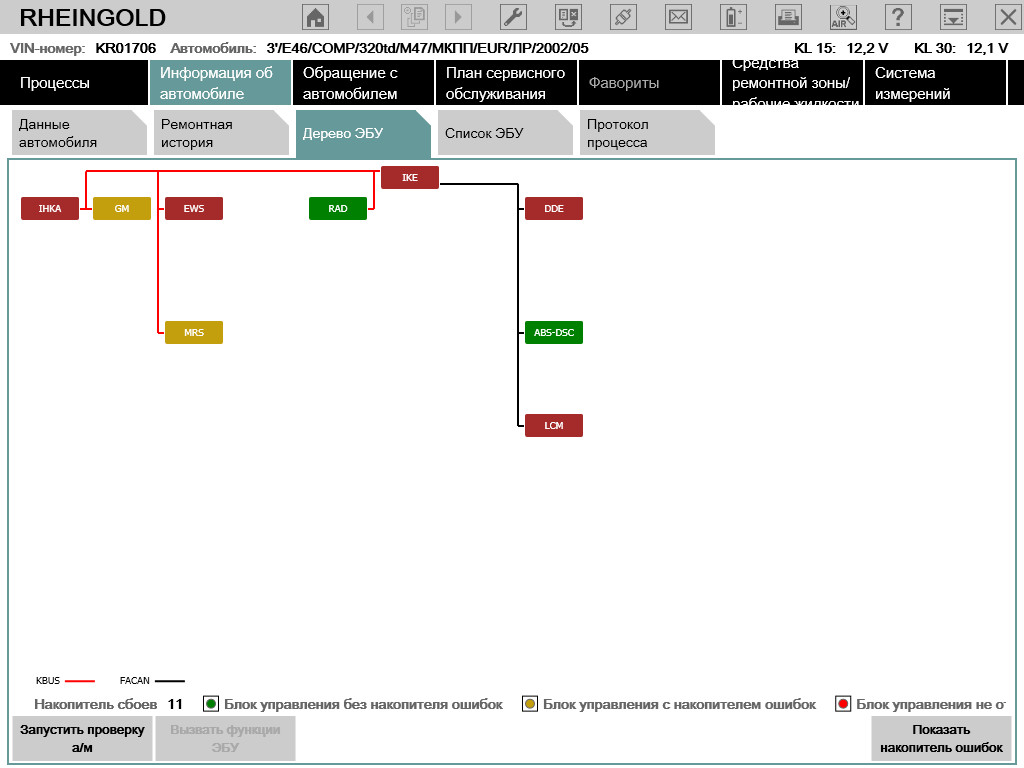Click the back arrow icon

pyautogui.click(x=370, y=17)
